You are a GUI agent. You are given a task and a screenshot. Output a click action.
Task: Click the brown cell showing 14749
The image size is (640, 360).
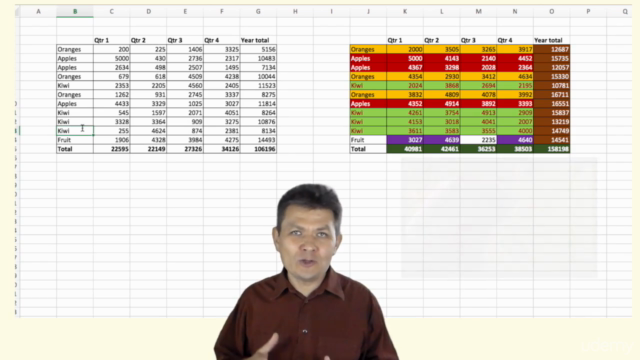551,131
